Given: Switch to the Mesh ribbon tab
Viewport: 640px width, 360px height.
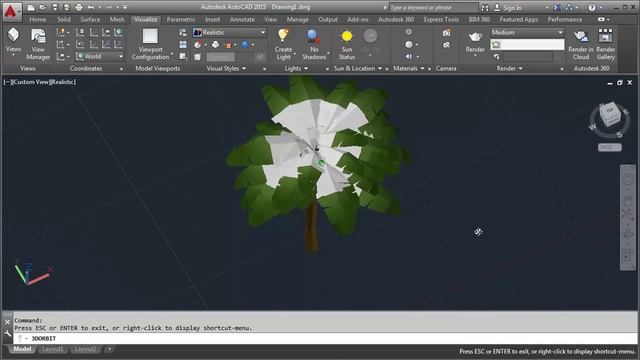Looking at the screenshot, I should (117, 19).
